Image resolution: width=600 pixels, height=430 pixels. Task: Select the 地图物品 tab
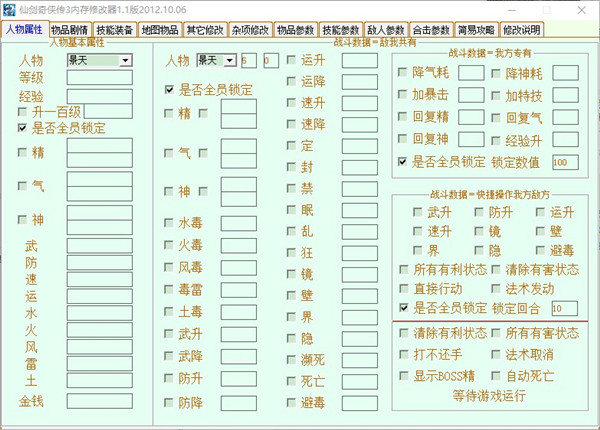[160, 30]
